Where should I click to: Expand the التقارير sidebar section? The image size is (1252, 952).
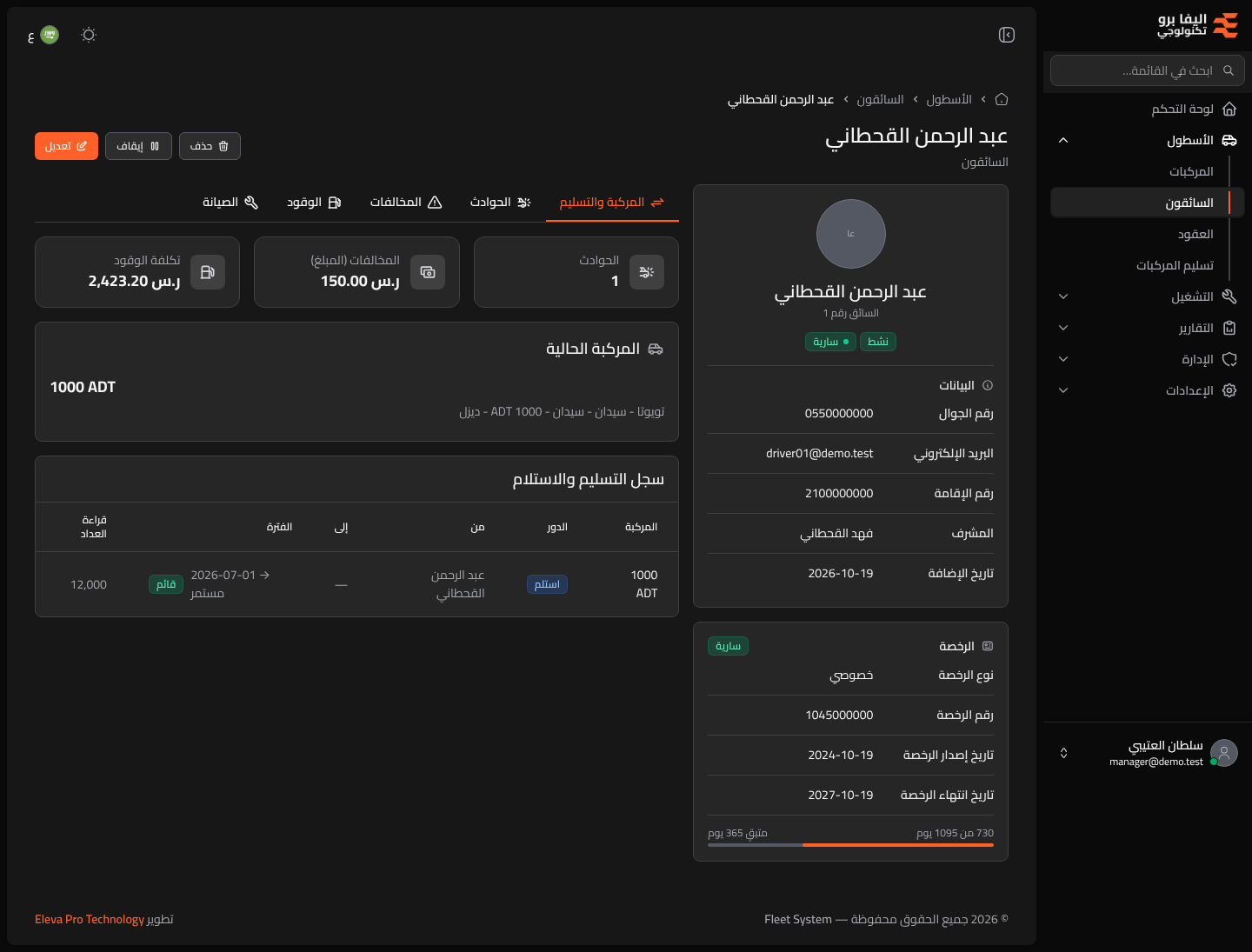(1063, 328)
